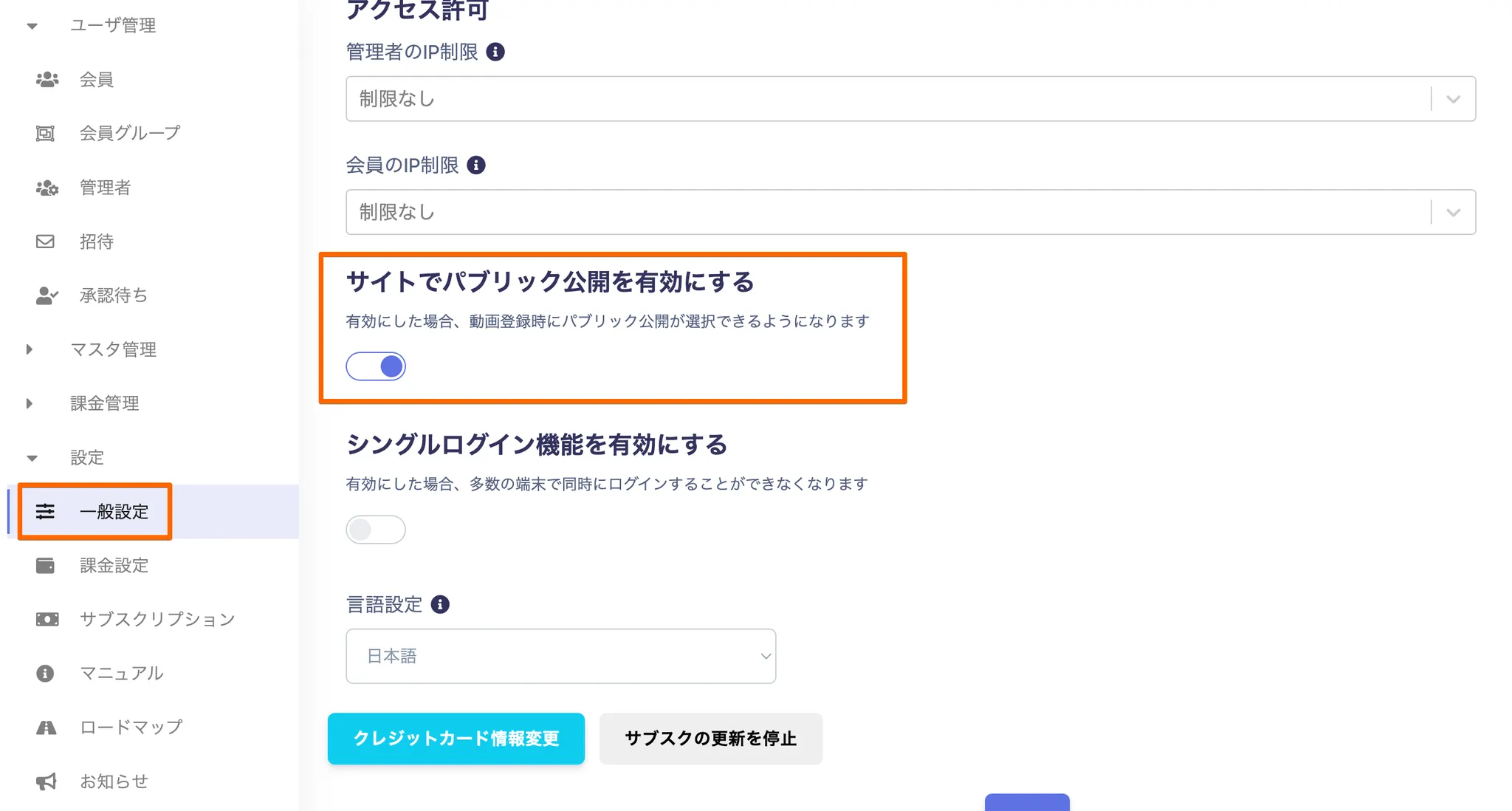This screenshot has height=811, width=1512.
Task: Click the お知らせ megaphone icon
Action: [x=46, y=781]
